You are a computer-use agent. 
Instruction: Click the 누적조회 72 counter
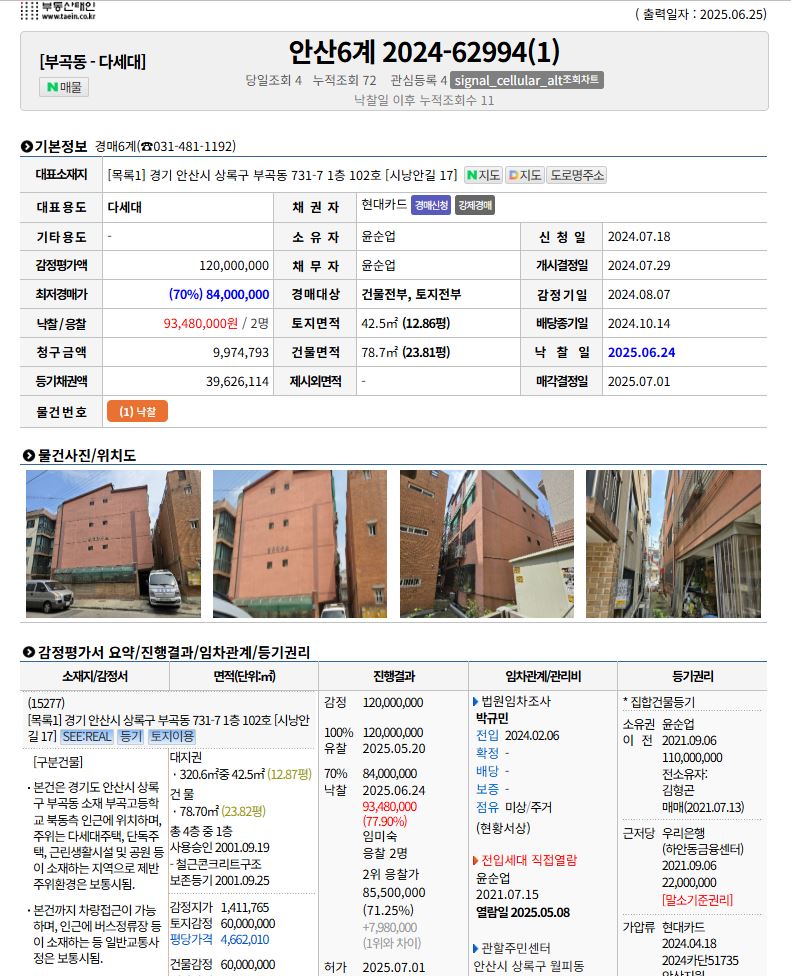(344, 80)
